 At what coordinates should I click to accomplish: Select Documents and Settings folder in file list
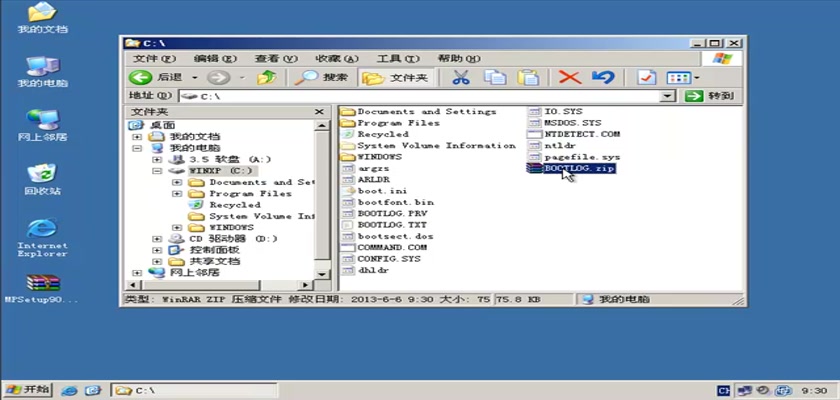pos(426,111)
